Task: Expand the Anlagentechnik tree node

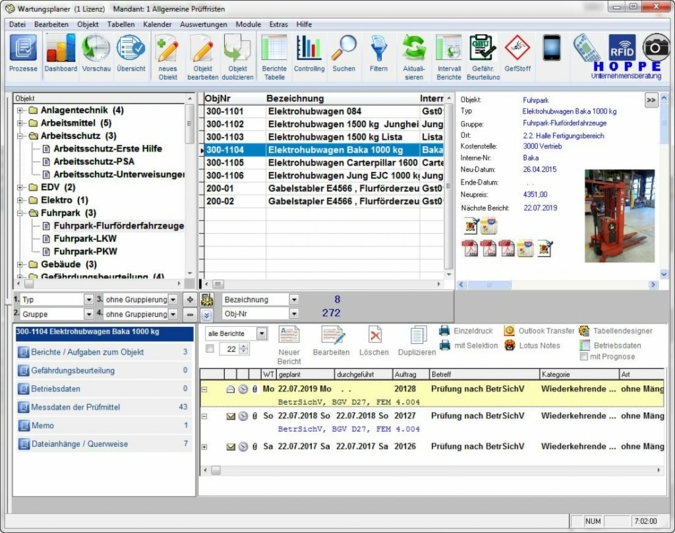Action: 20,110
